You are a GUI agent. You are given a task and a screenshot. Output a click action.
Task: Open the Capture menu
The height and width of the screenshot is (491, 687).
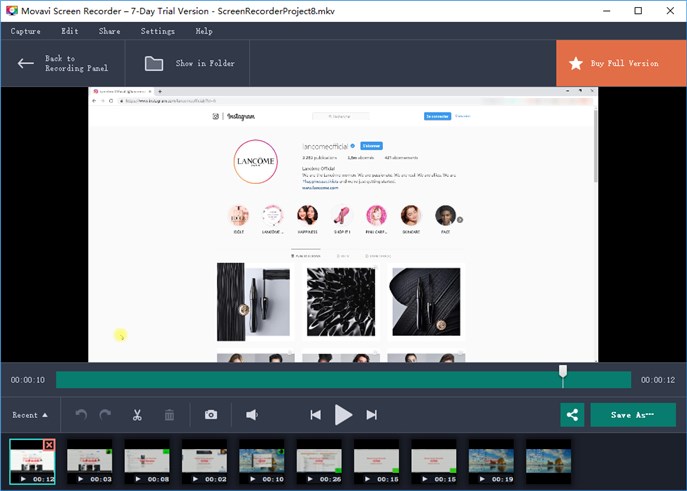coord(25,31)
